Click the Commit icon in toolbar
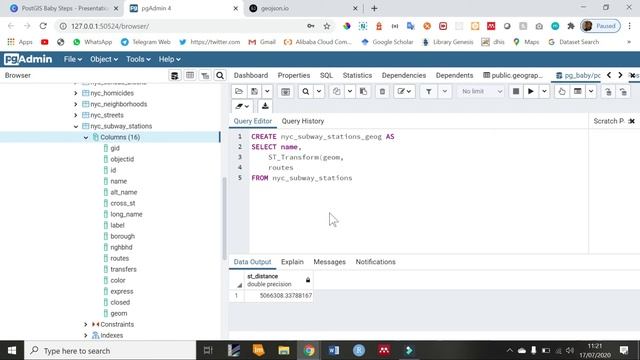Viewport: 640px width, 360px height. (608, 91)
